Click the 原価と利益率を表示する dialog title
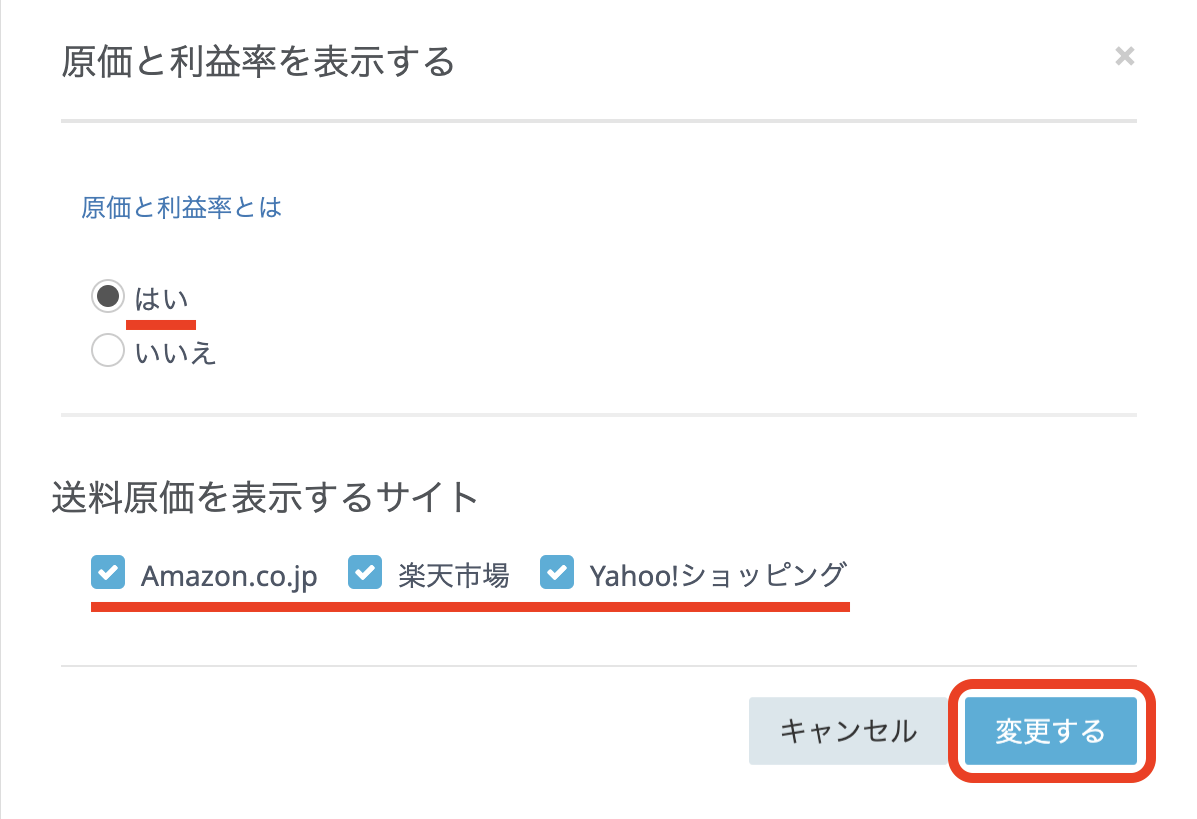 click(258, 62)
